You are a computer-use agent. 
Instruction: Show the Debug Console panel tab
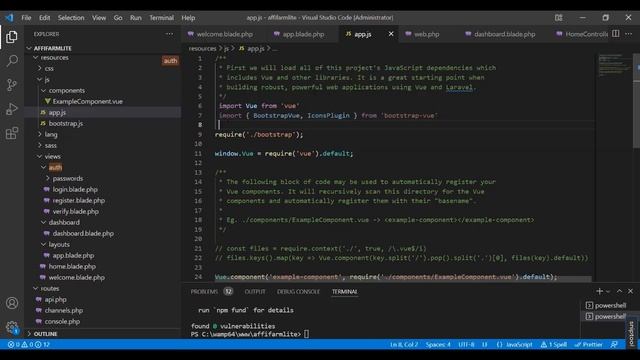click(298, 291)
